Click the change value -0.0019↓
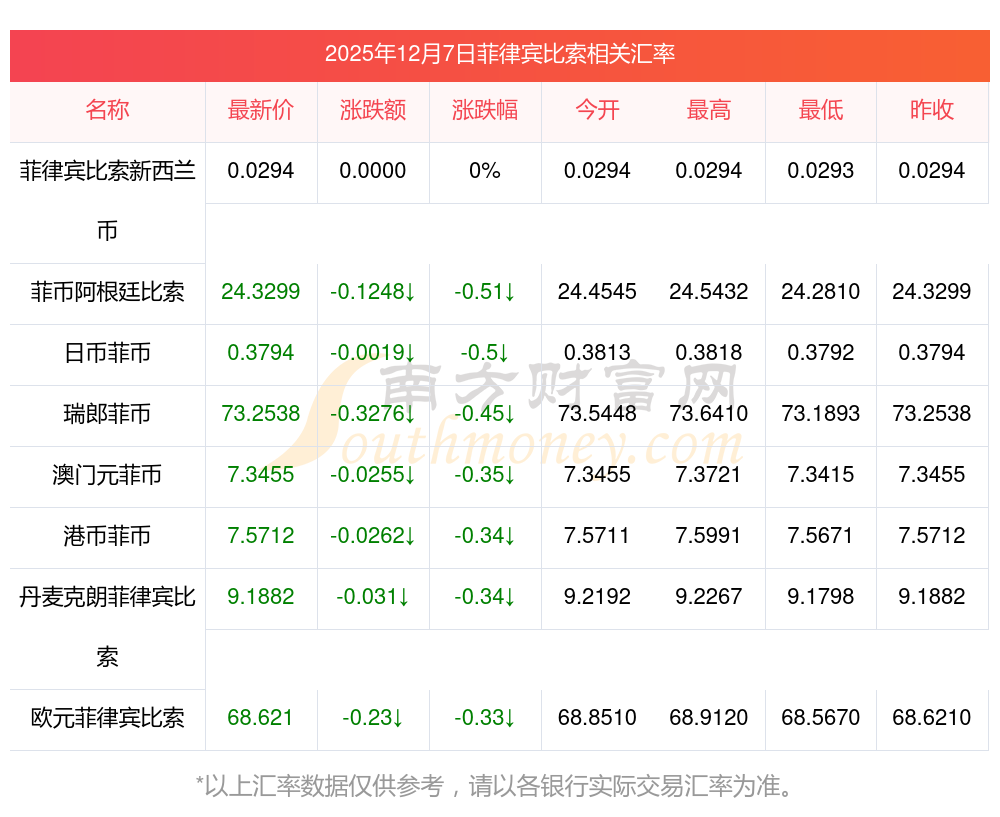This screenshot has height=817, width=1000. 372,352
